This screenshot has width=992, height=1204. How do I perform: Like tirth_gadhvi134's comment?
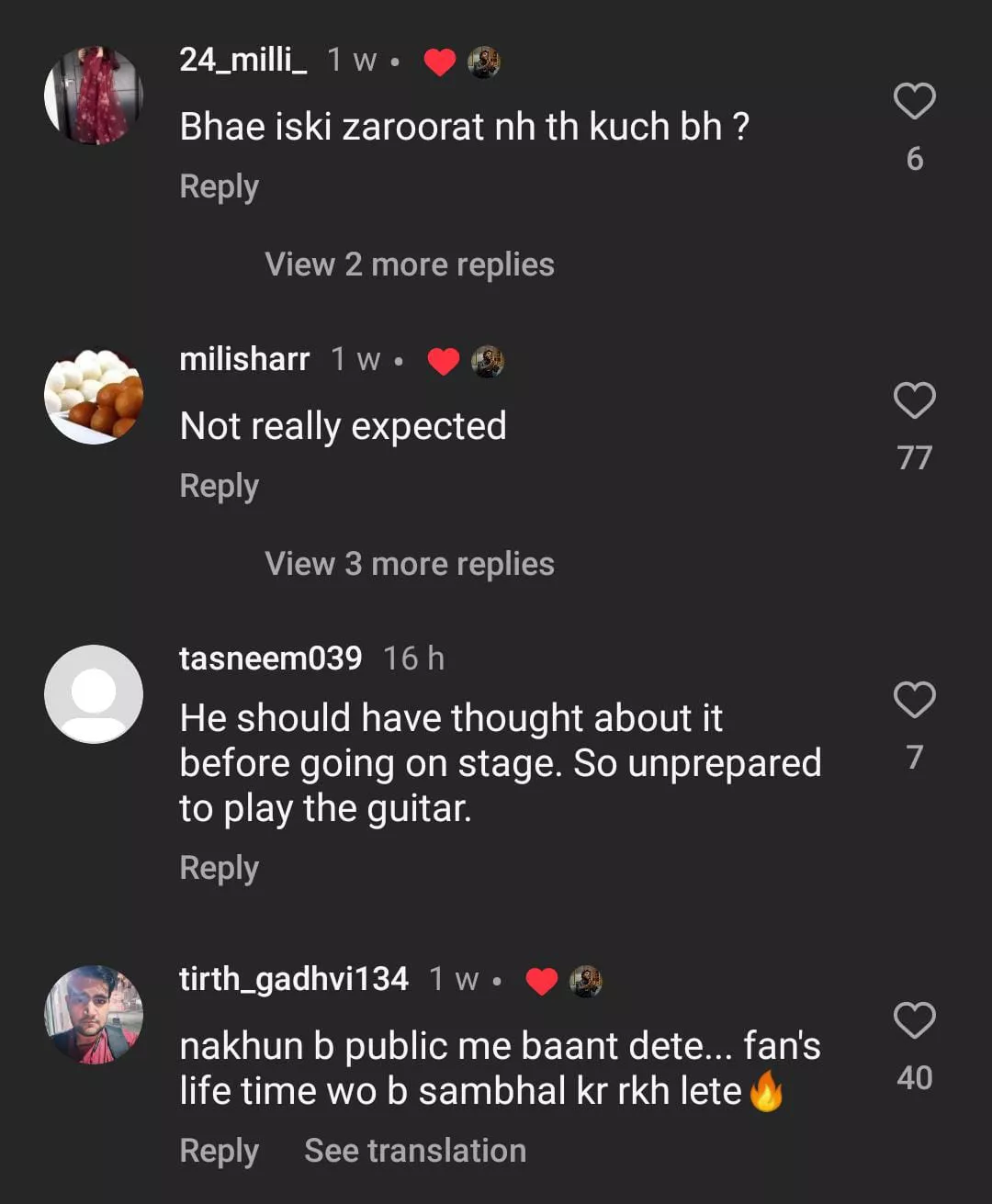click(x=914, y=1020)
